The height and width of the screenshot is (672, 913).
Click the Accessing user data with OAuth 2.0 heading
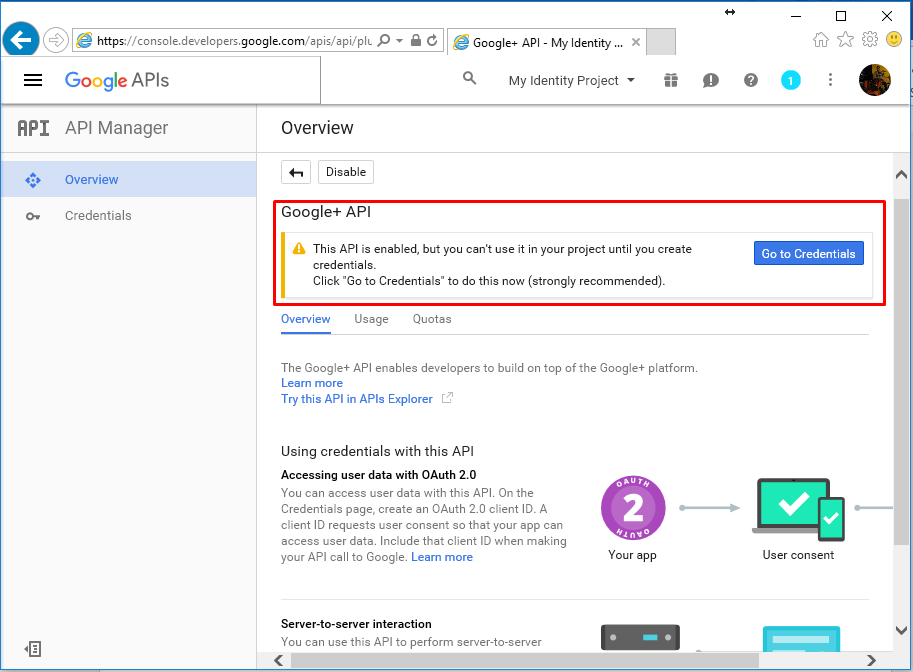378,475
